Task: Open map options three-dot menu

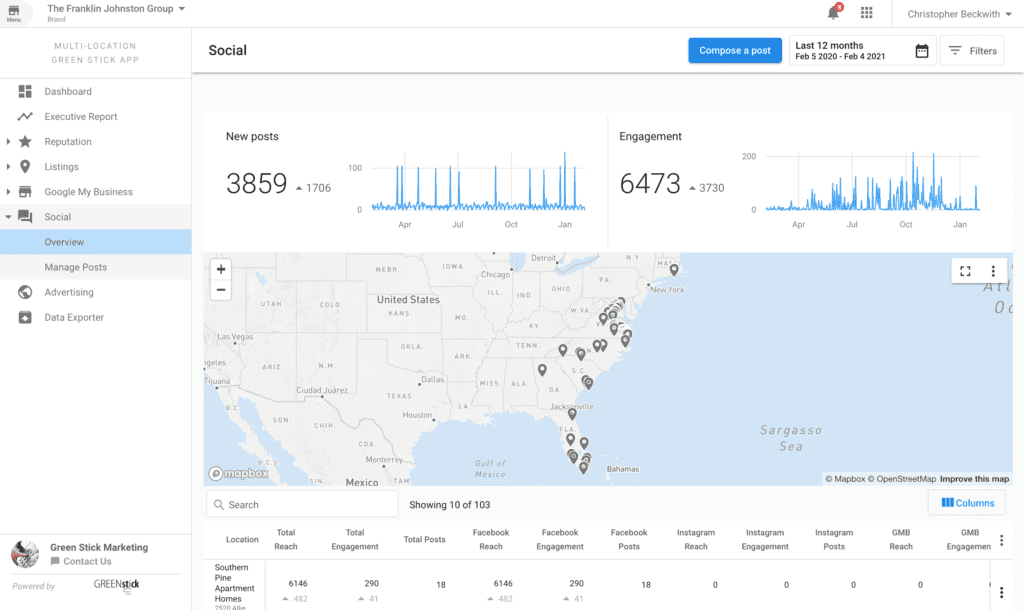Action: (993, 271)
